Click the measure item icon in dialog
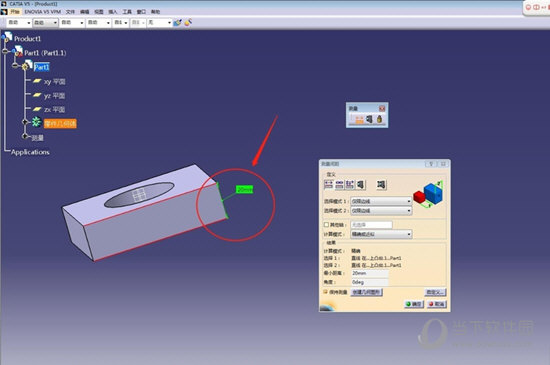The width and height of the screenshot is (550, 365). [361, 184]
